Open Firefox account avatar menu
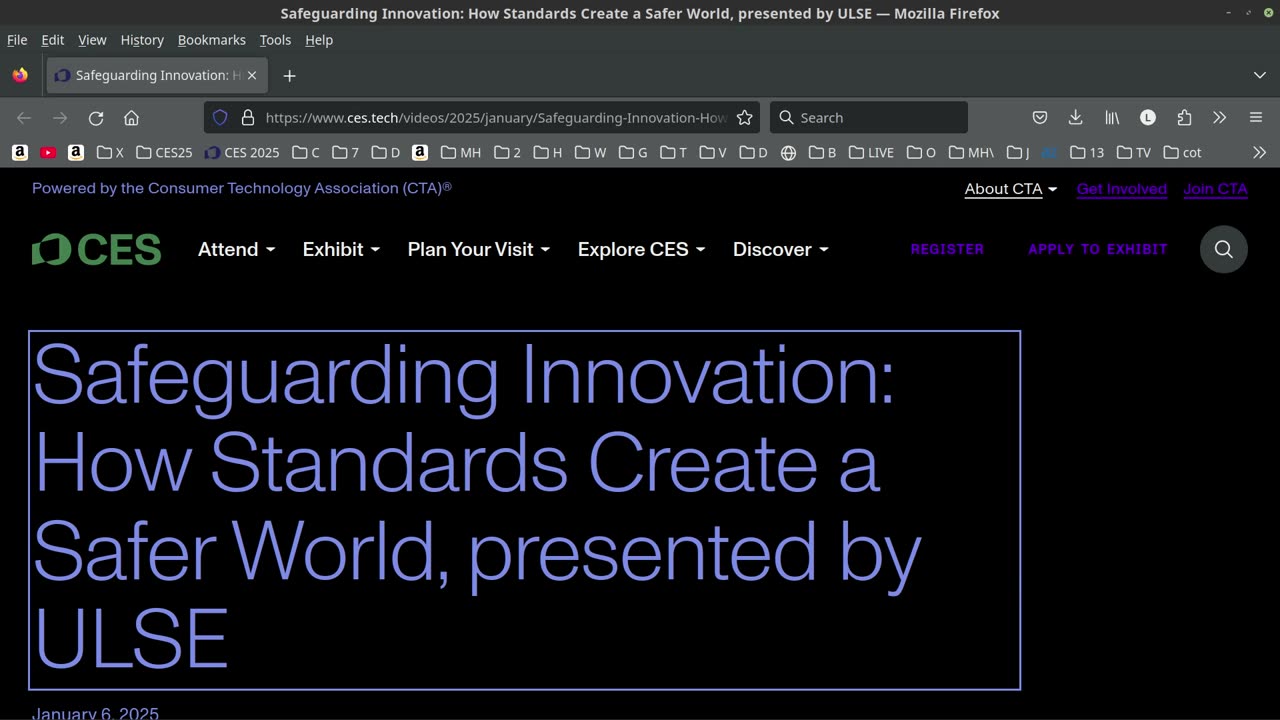The height and width of the screenshot is (720, 1280). [x=1148, y=118]
